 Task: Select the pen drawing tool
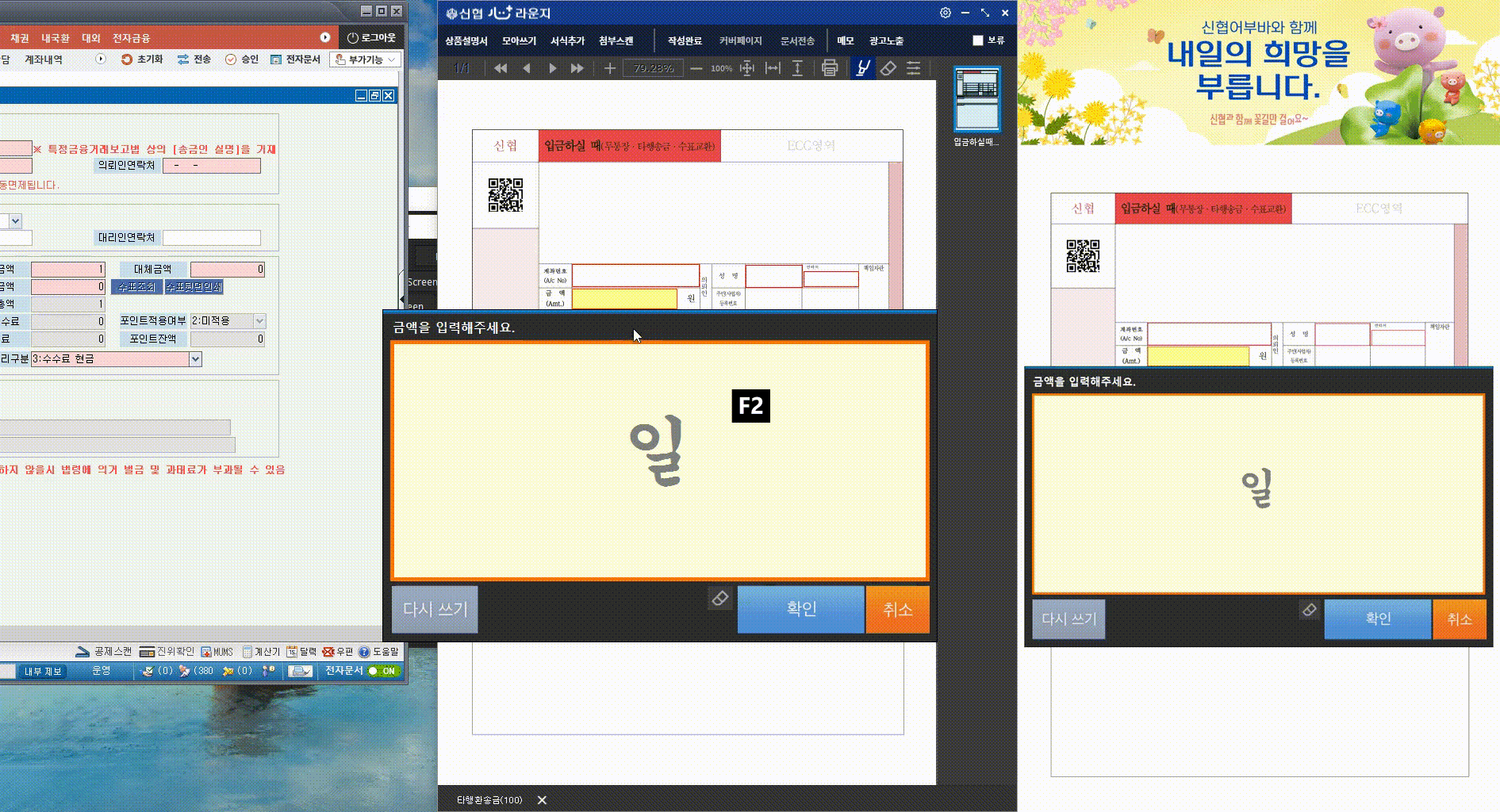click(x=862, y=68)
